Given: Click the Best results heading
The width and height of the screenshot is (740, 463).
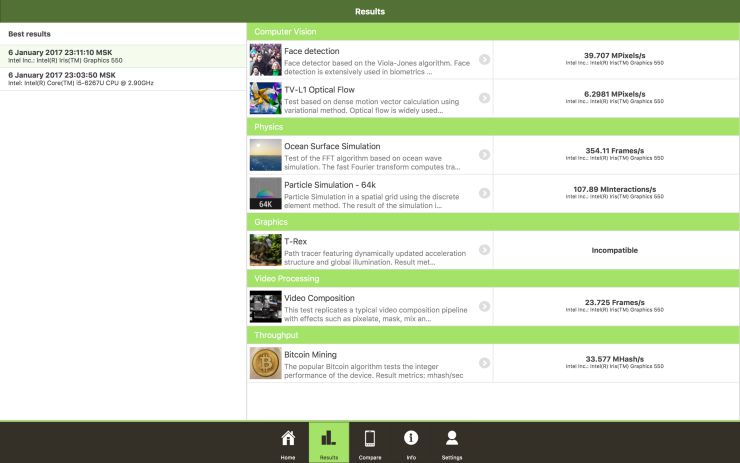Looking at the screenshot, I should [29, 34].
